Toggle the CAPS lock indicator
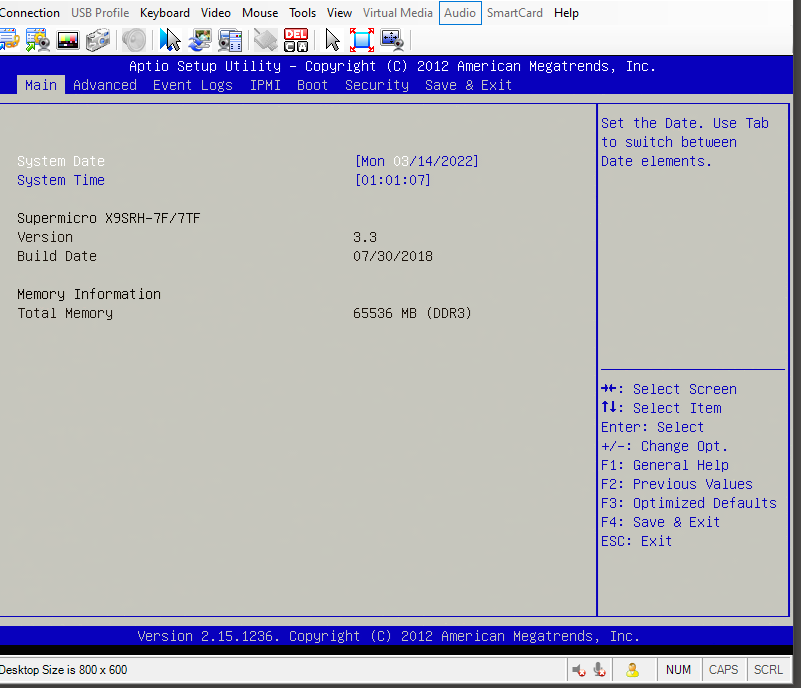 click(723, 670)
